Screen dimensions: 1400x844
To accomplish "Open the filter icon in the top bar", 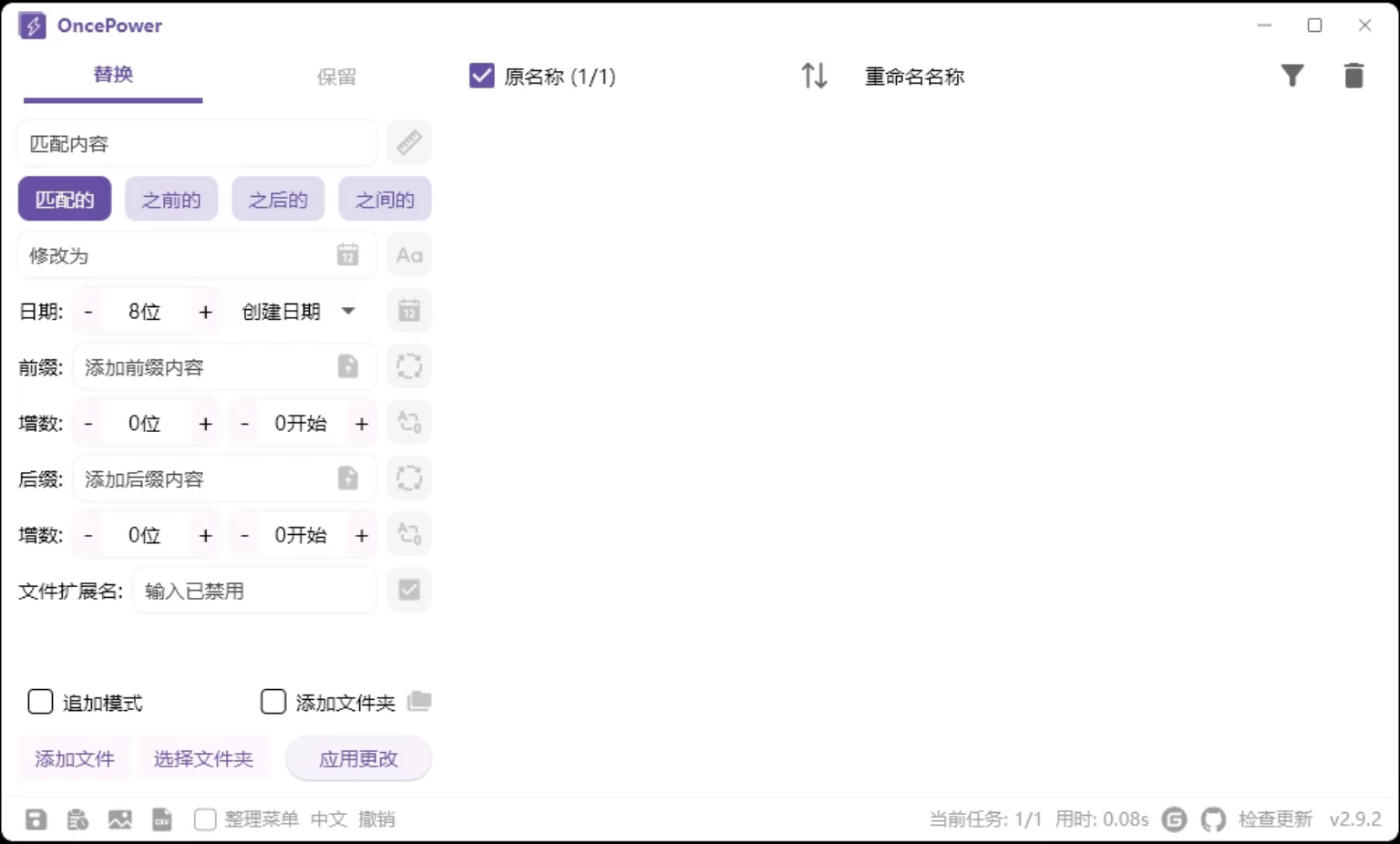I will pos(1292,76).
